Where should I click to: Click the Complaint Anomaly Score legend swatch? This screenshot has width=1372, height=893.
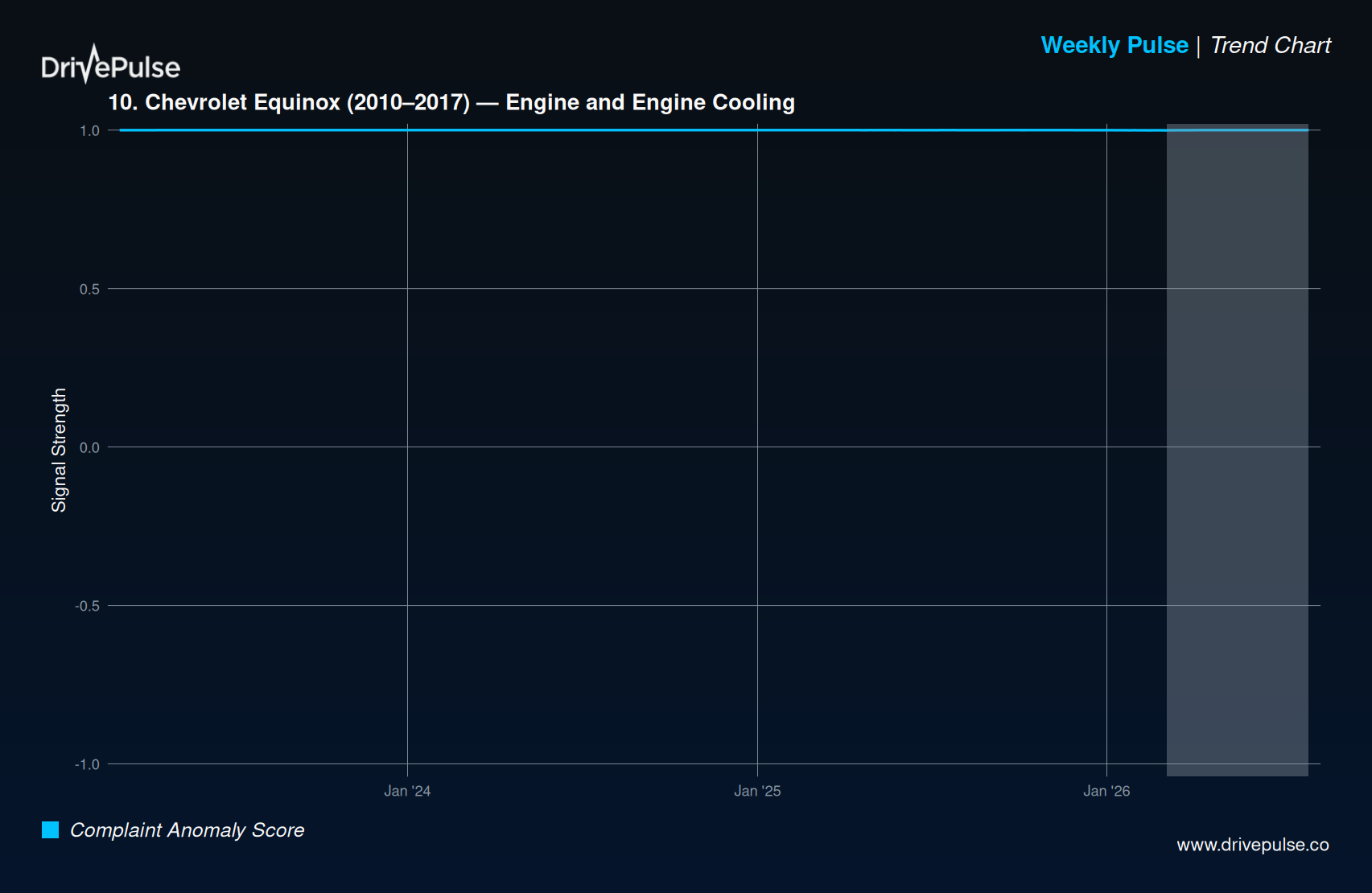[50, 829]
